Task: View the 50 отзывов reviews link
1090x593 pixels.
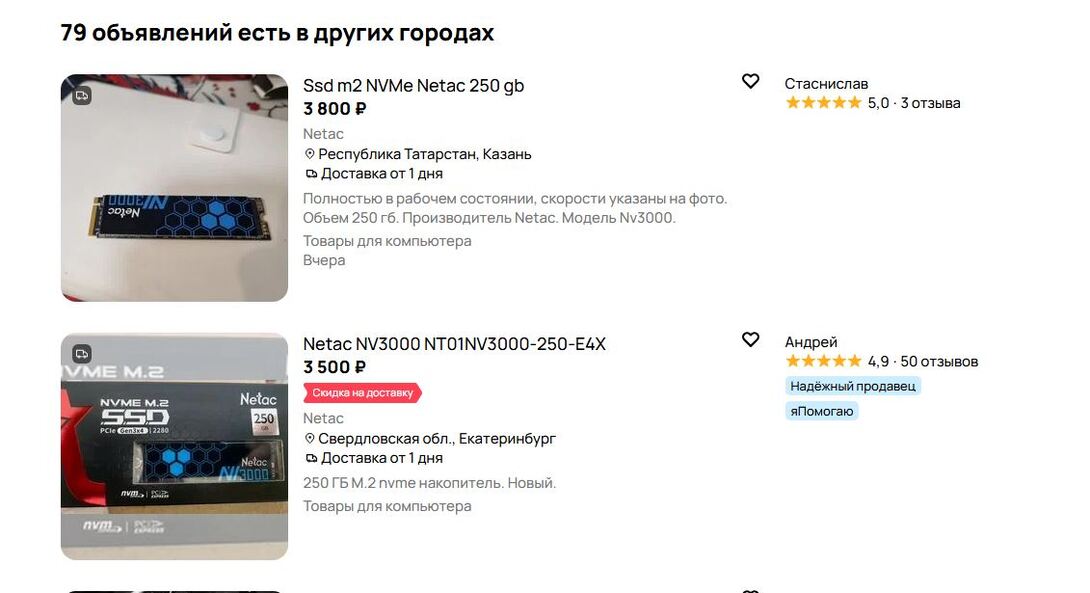Action: click(x=939, y=361)
